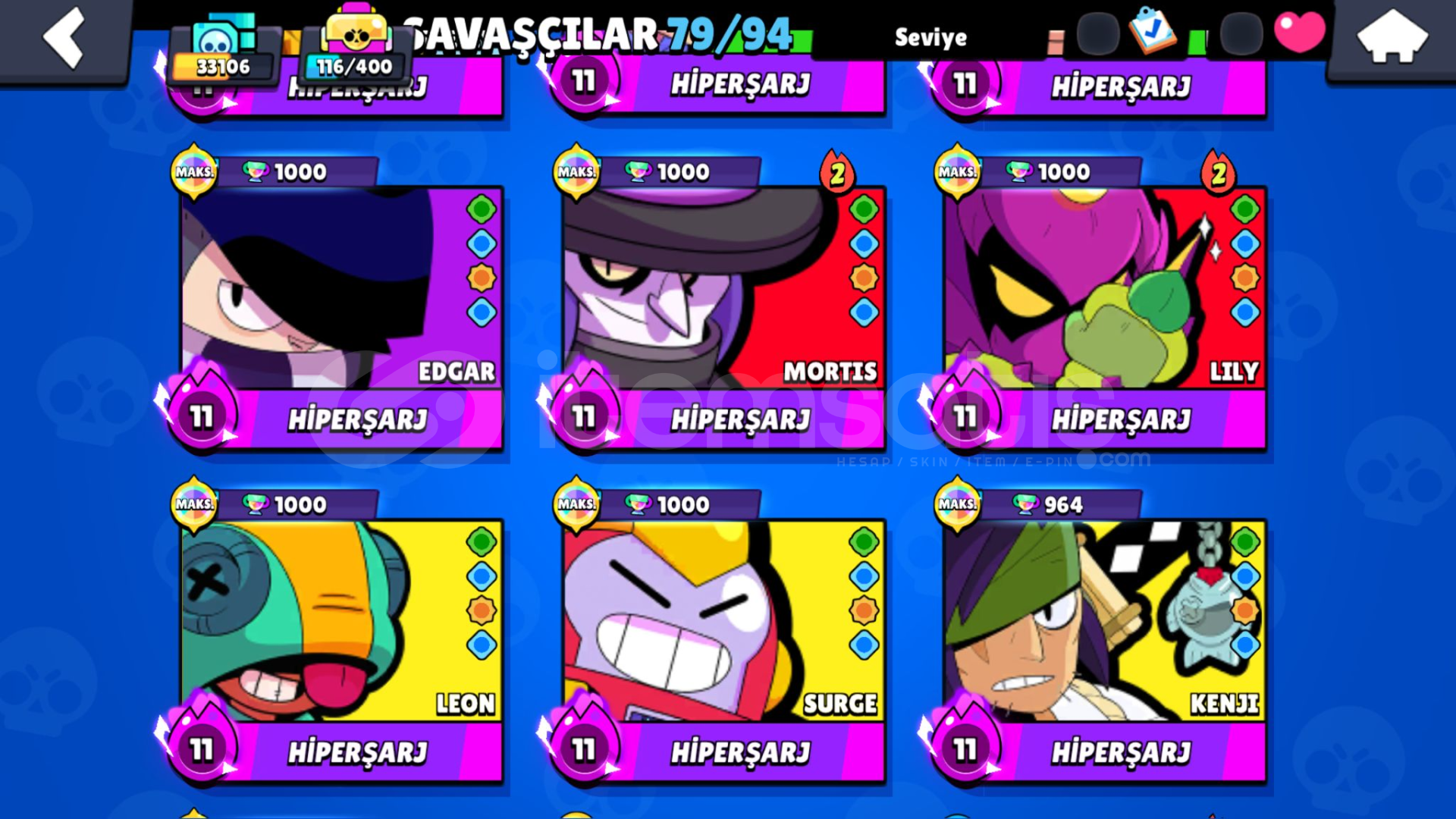Tap the pink heart icon

pos(1300,32)
